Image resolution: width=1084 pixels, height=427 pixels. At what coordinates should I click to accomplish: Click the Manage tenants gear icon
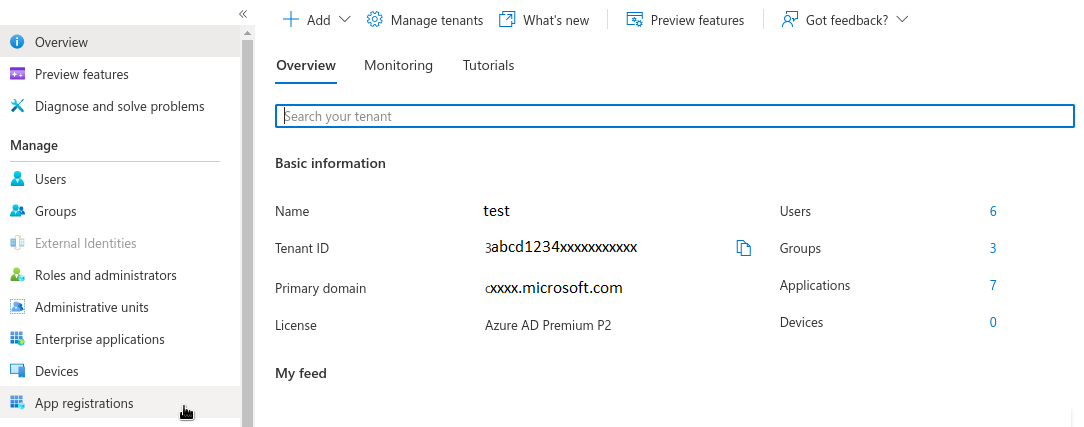point(375,20)
